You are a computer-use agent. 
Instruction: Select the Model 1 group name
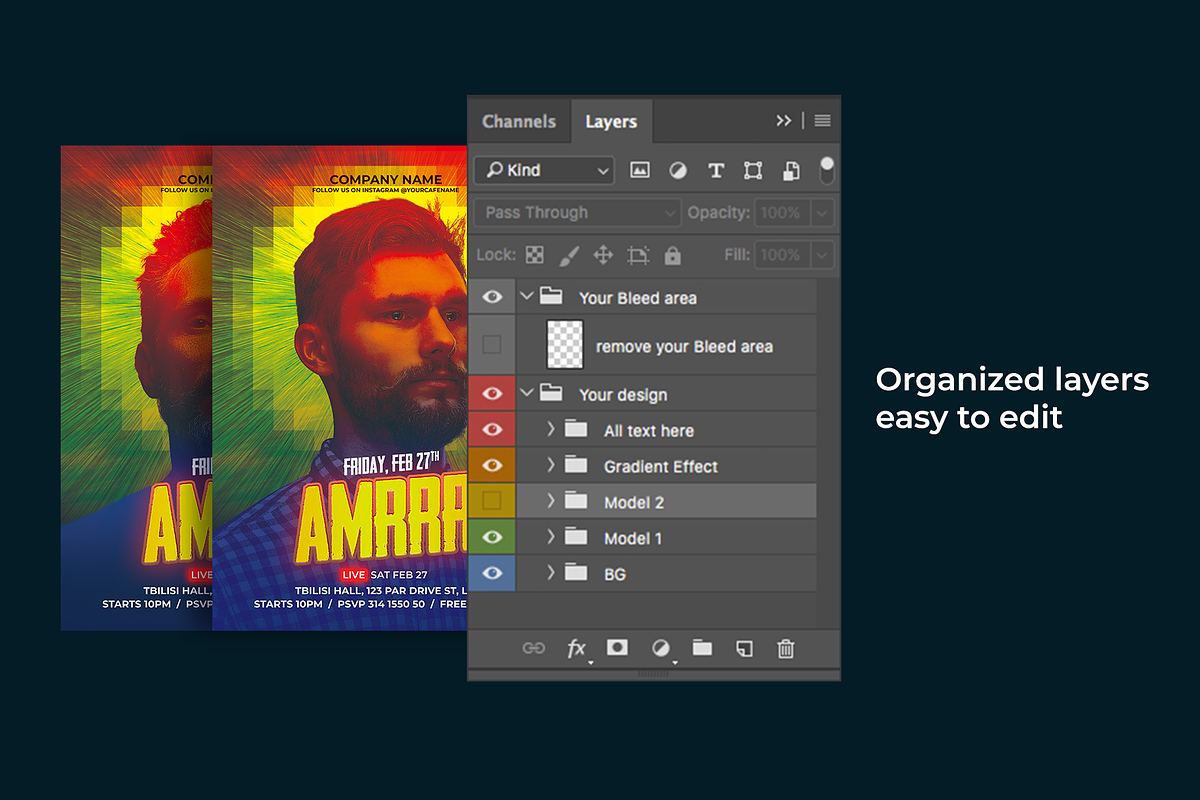coord(633,539)
